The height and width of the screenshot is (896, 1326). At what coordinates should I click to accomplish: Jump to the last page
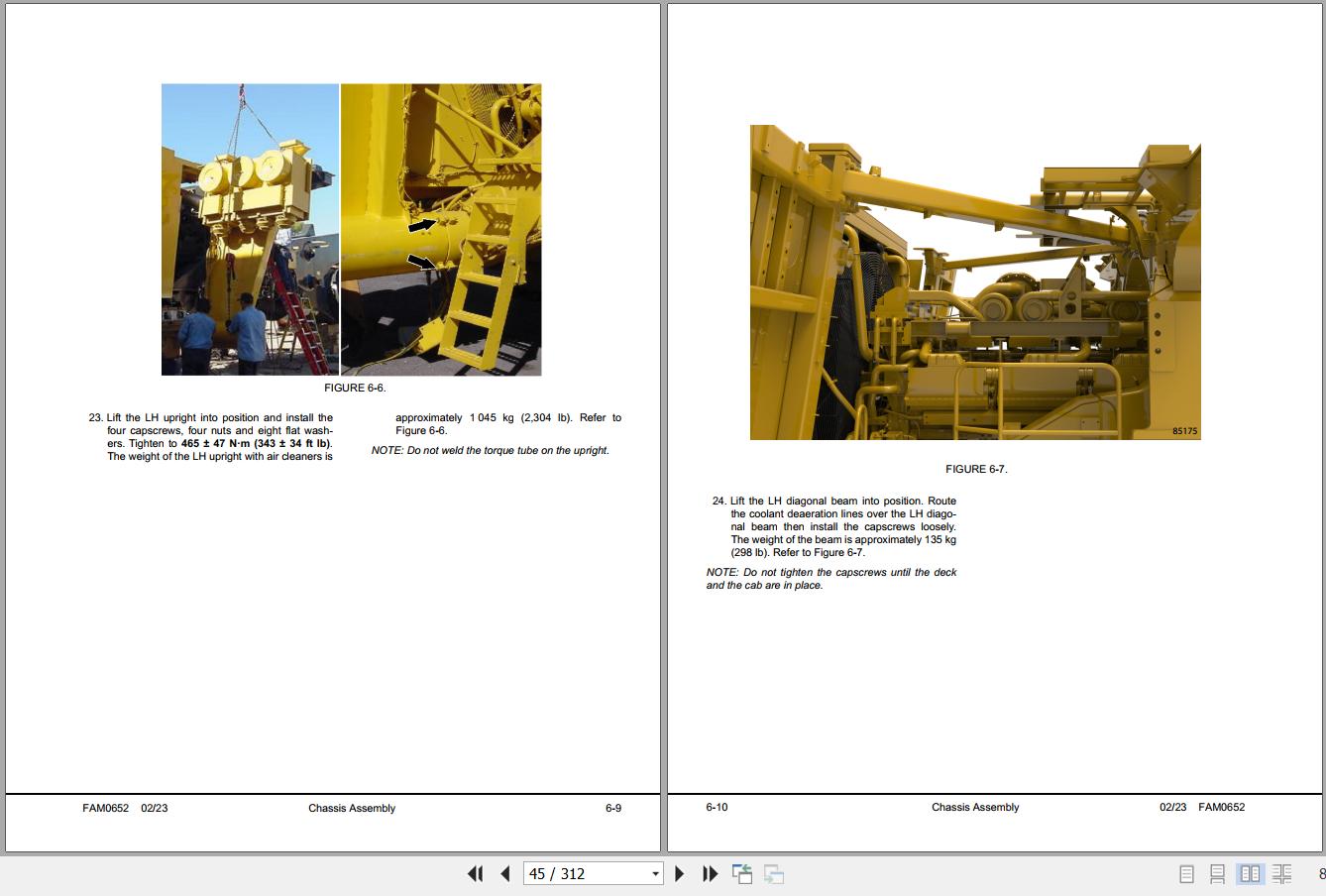[x=710, y=873]
